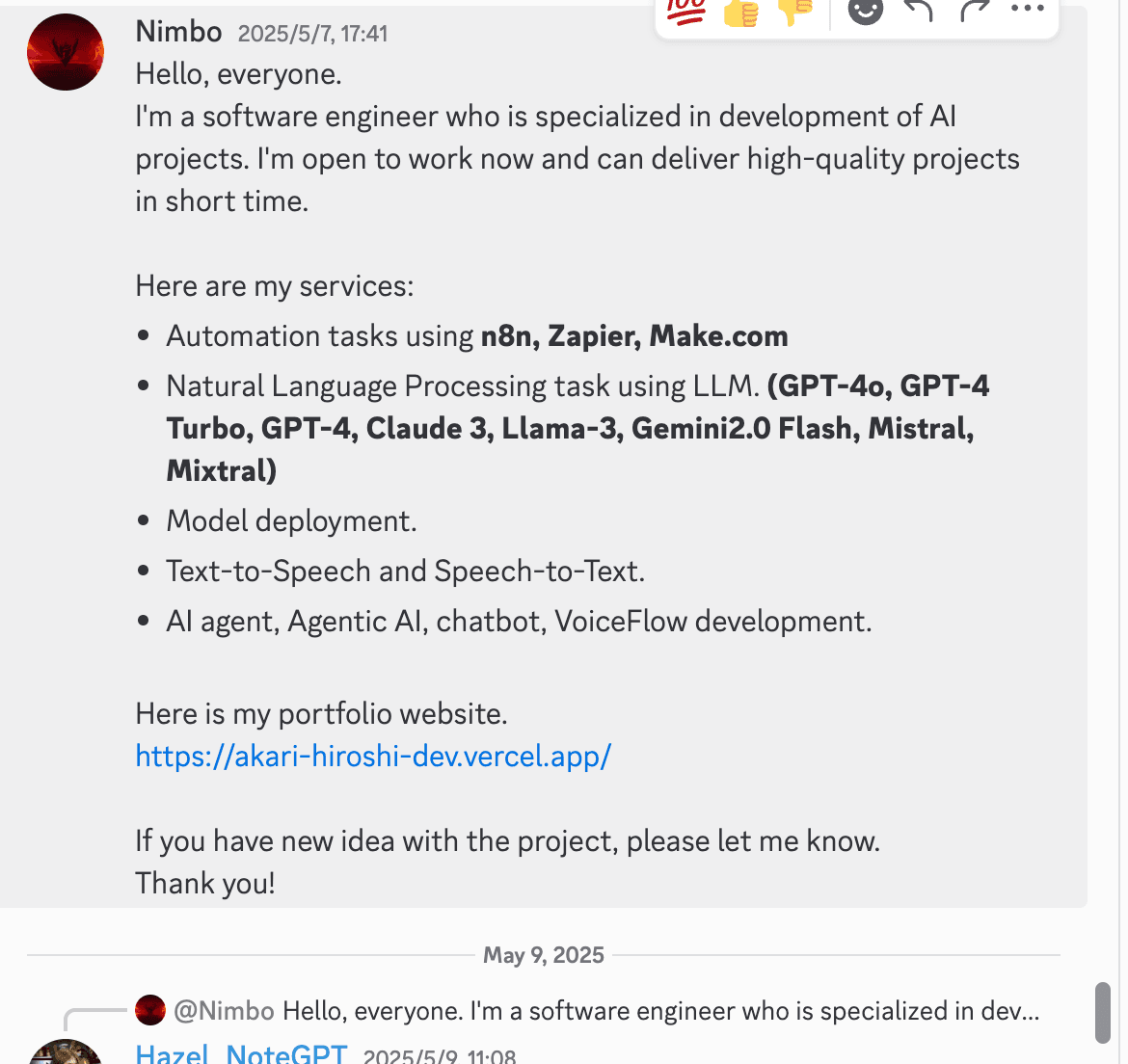Viewport: 1128px width, 1064px height.
Task: Open the add reaction smiley picker
Action: (x=866, y=10)
